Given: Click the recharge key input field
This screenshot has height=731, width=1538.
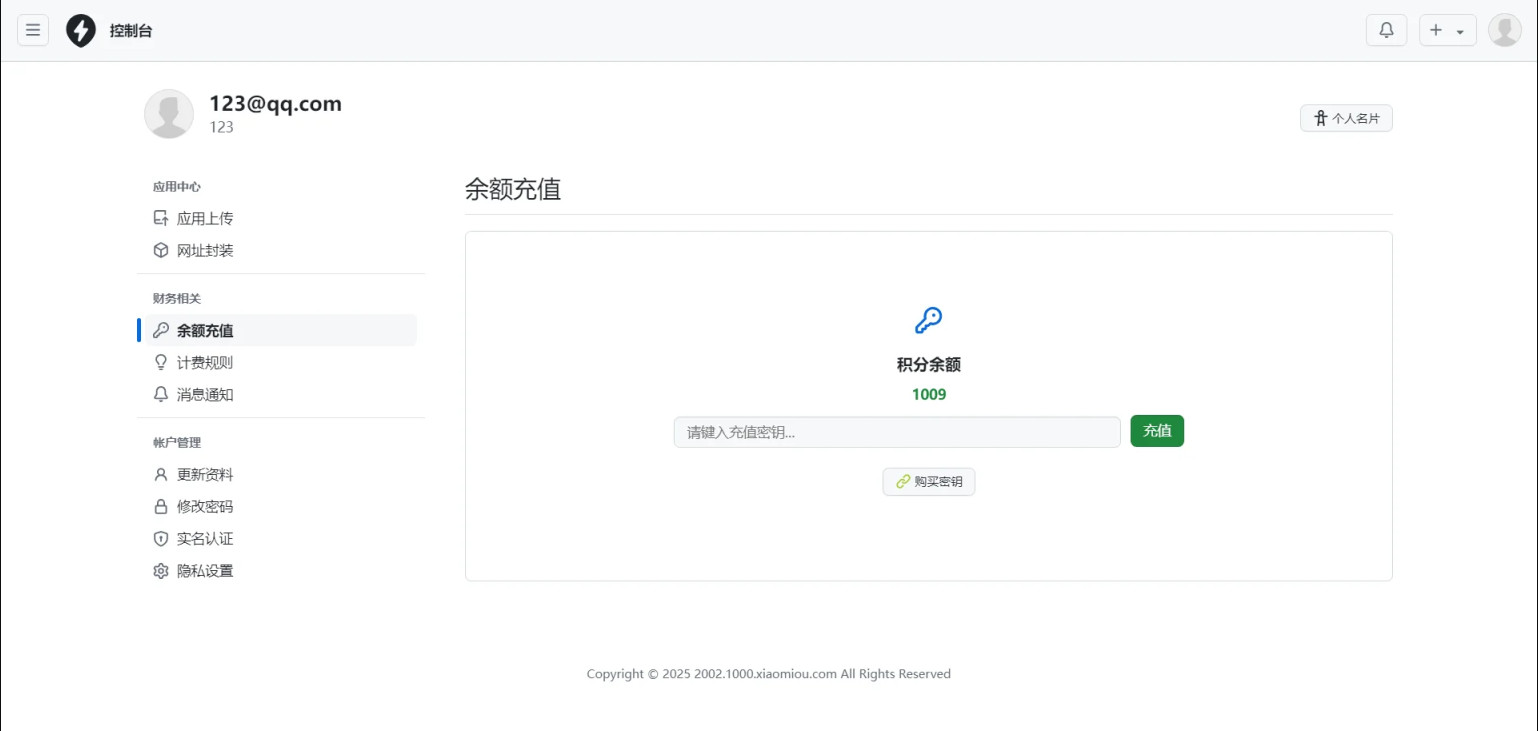Looking at the screenshot, I should click(x=896, y=432).
